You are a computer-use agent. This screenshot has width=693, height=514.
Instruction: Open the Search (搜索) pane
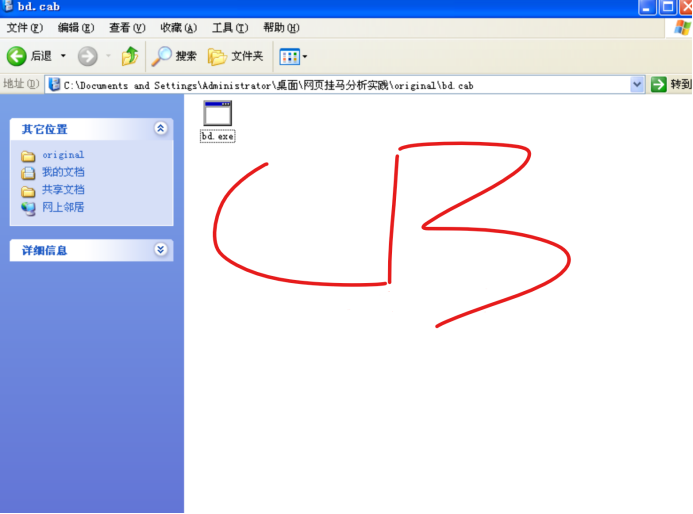174,56
